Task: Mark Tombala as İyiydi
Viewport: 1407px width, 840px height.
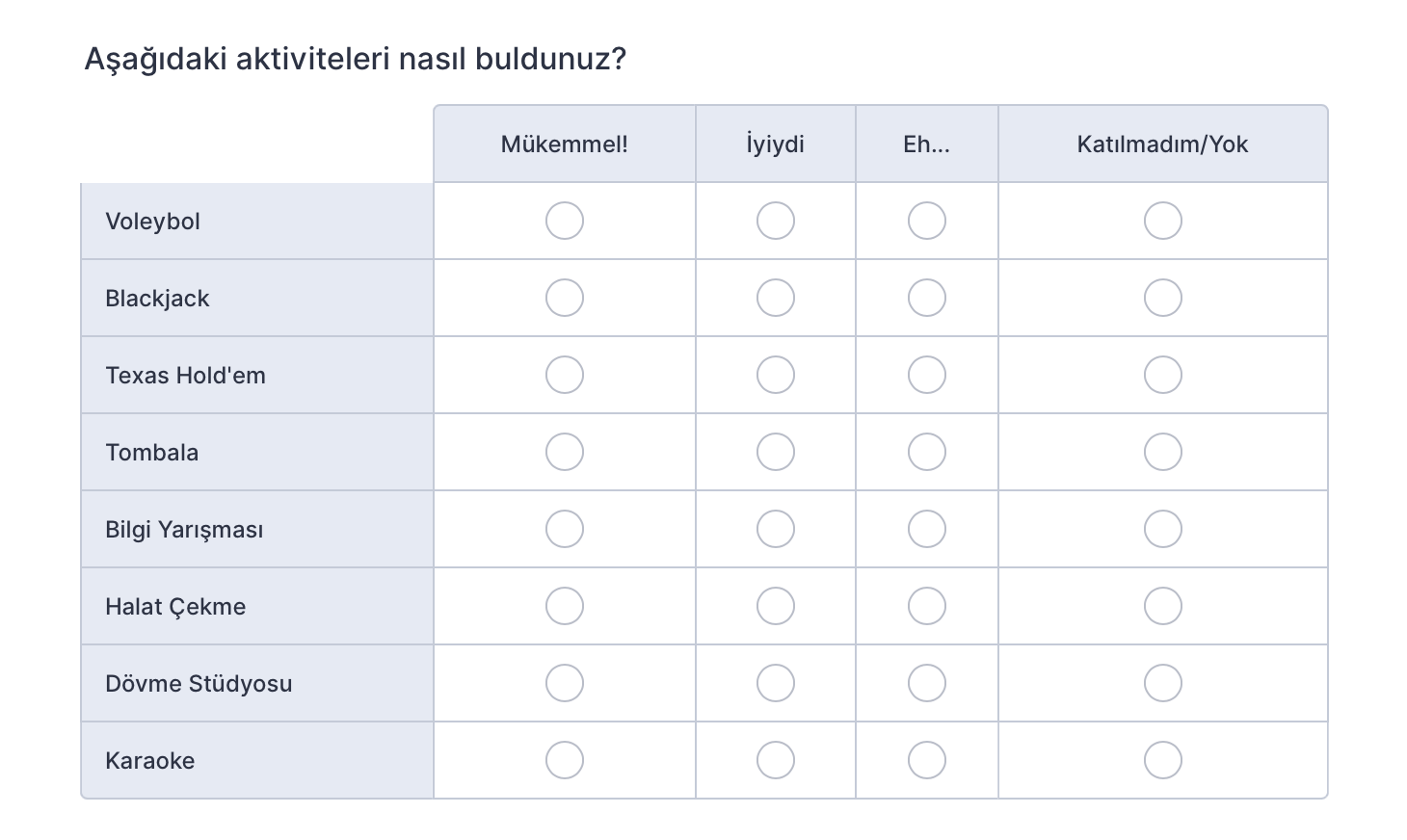Action: point(776,452)
